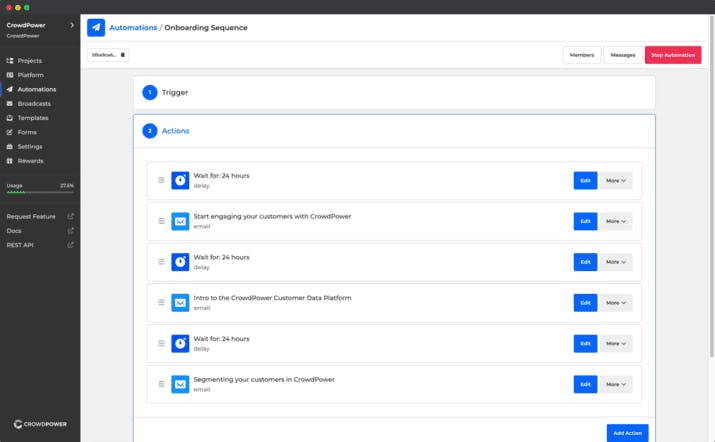Go to Broadcasts in the sidebar

(34, 104)
